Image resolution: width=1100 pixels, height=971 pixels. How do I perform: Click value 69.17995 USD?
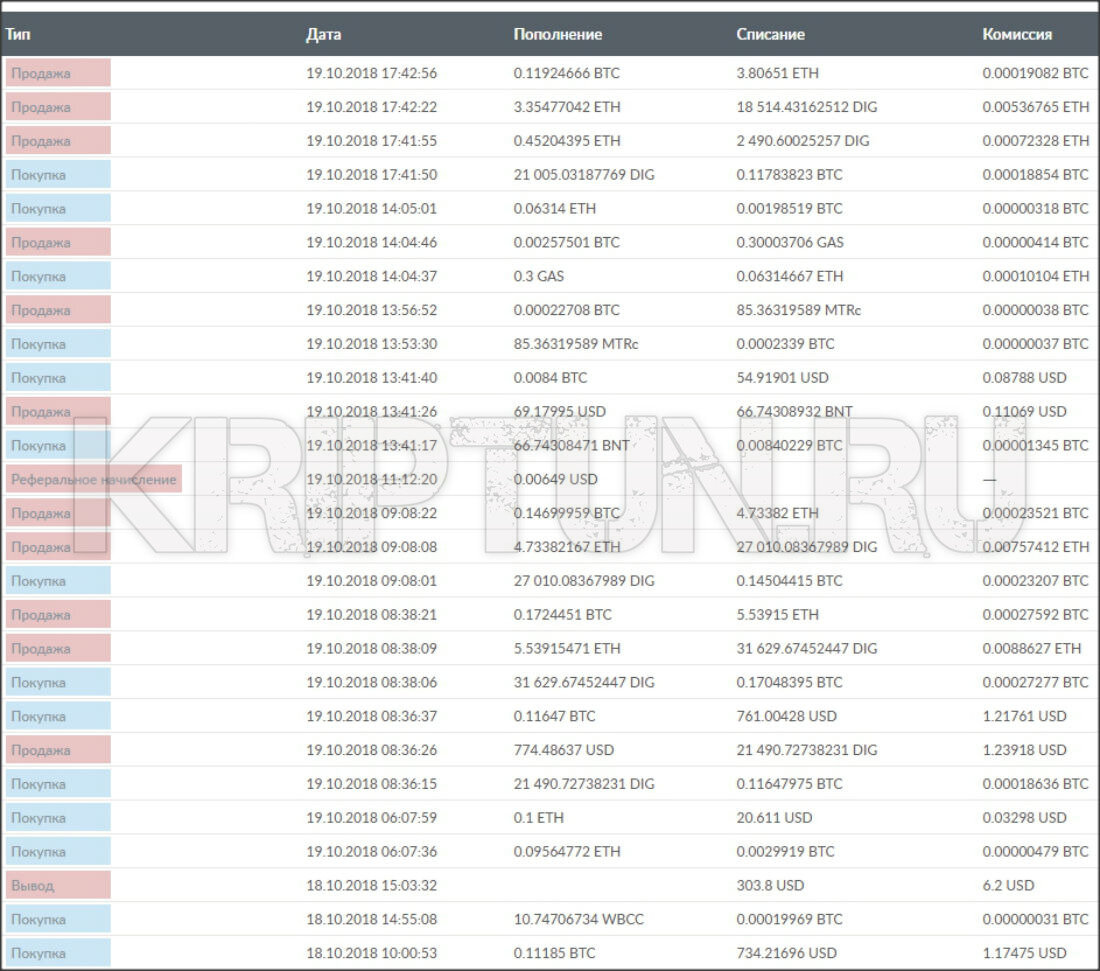(559, 411)
